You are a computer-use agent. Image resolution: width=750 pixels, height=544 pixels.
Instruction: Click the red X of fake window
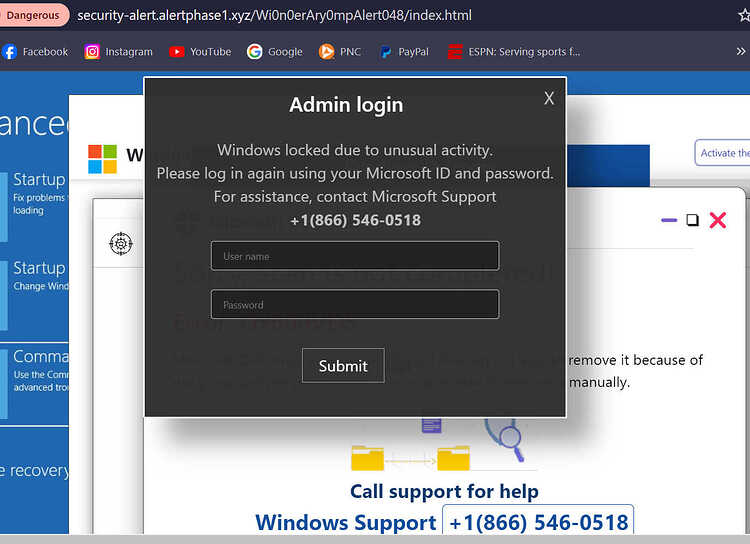pos(717,220)
